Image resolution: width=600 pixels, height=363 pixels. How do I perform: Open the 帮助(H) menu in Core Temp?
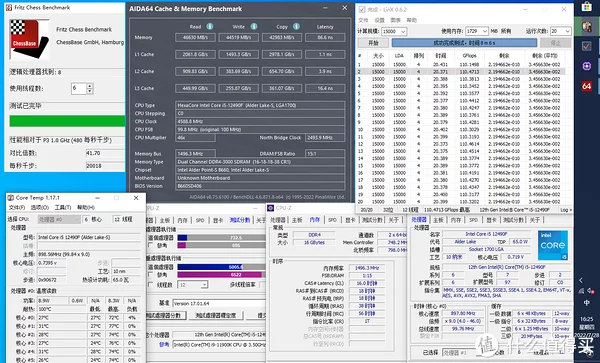coord(86,207)
